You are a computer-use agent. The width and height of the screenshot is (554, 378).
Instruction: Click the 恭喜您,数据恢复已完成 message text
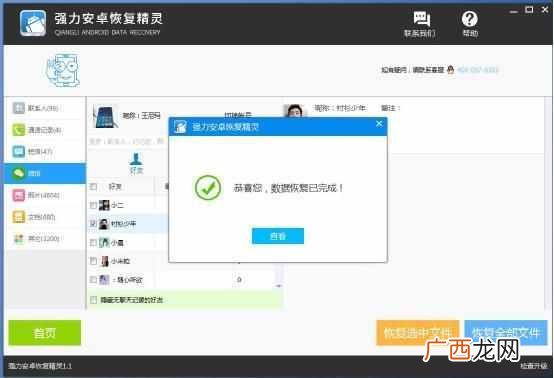click(288, 188)
